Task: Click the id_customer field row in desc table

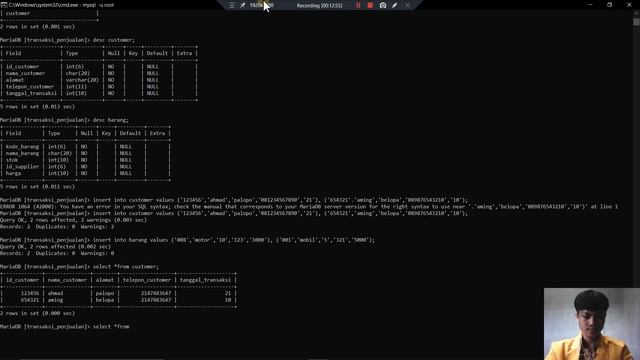Action: [99, 67]
